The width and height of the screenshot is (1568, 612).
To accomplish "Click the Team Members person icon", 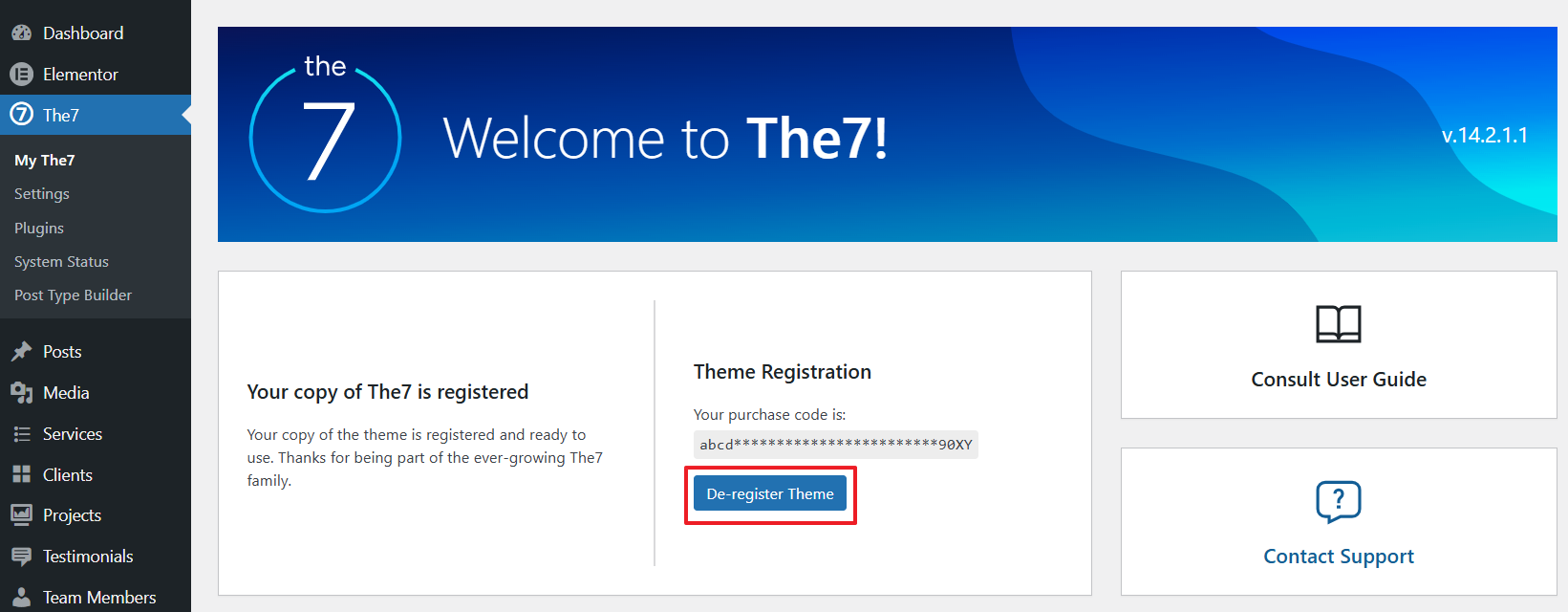I will point(21,598).
